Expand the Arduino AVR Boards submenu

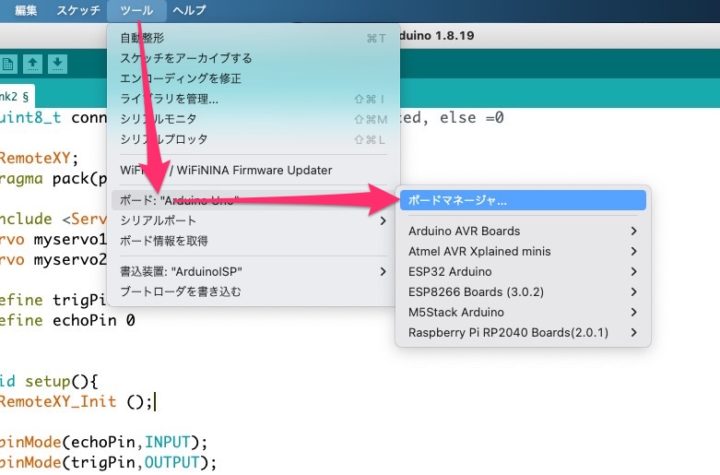(x=522, y=231)
